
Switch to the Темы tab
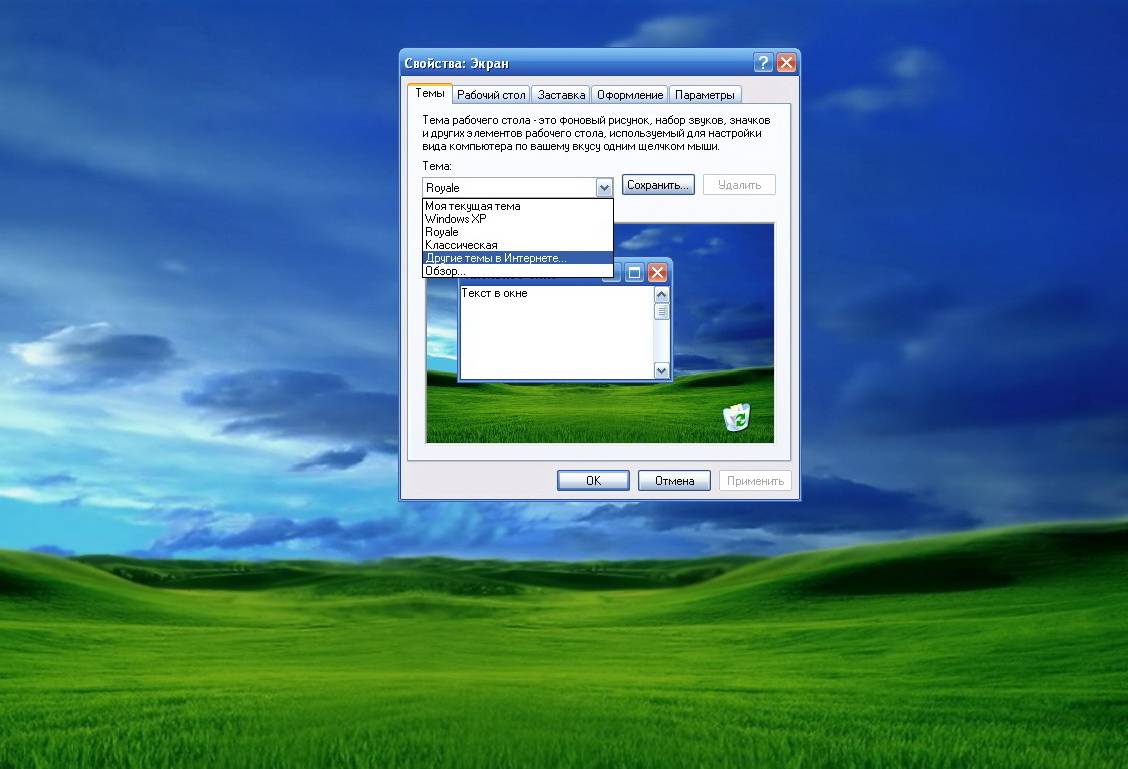430,94
